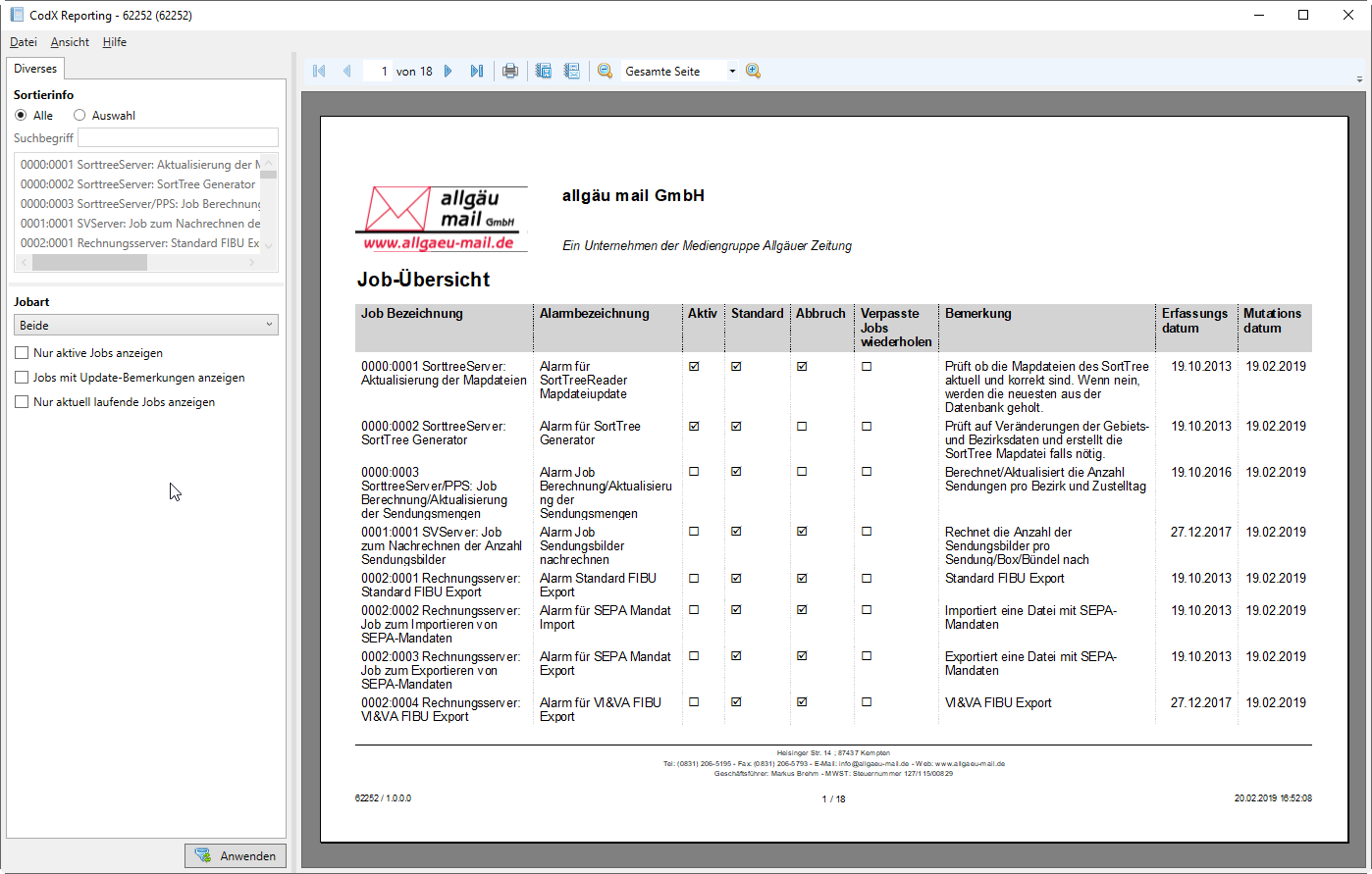Click the Erfassungsdatum column header
The width and height of the screenshot is (1372, 874).
pos(1195,321)
